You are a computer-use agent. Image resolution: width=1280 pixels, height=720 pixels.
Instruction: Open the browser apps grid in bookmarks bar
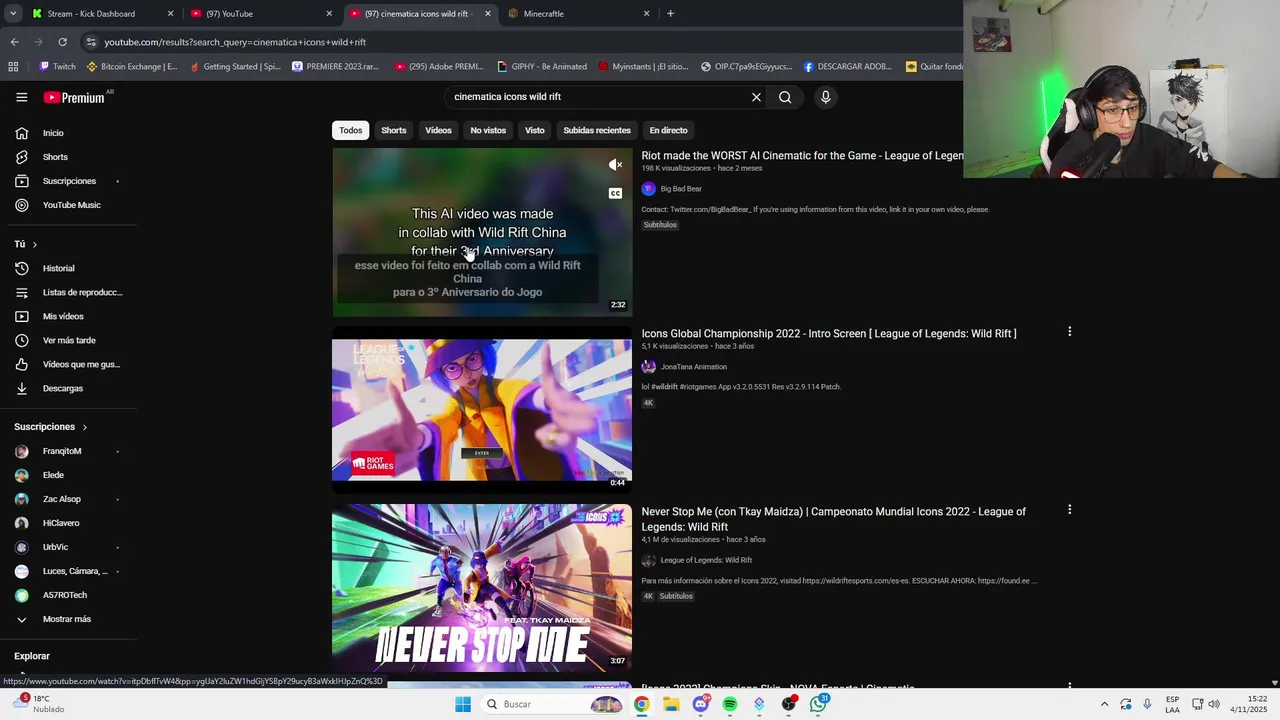point(13,67)
